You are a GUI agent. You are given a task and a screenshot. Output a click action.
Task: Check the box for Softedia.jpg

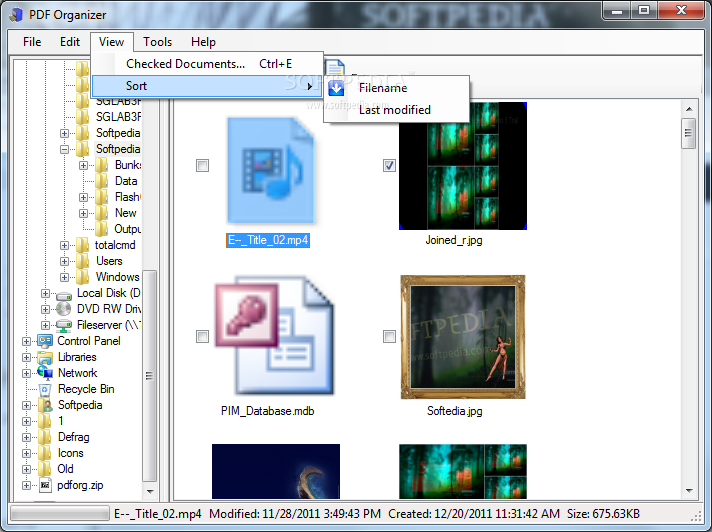tap(389, 336)
